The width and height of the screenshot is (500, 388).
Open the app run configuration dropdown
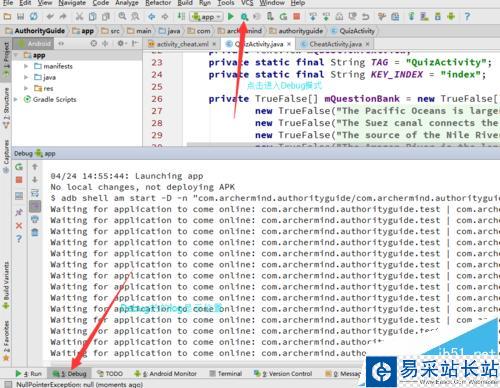point(206,17)
